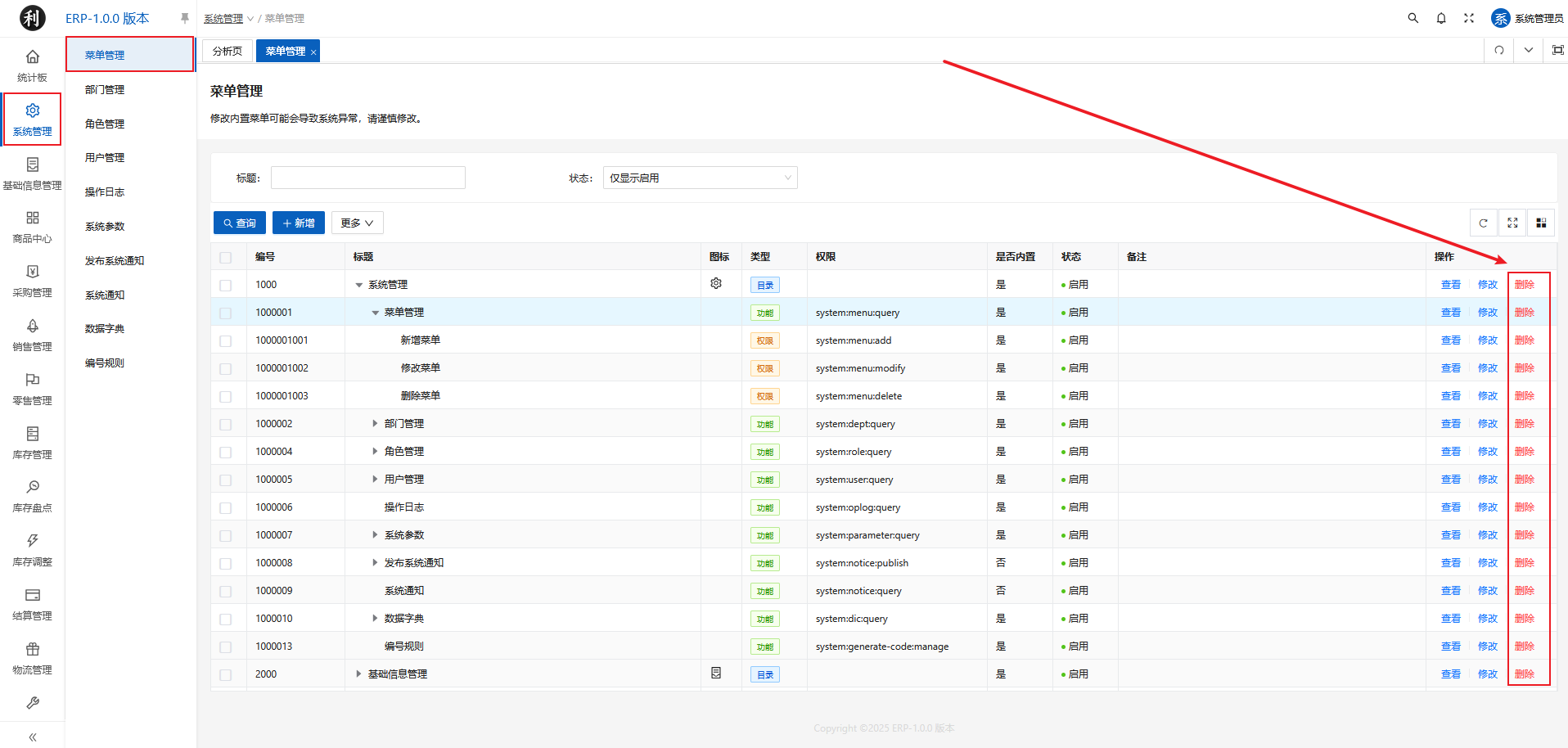The height and width of the screenshot is (748, 1568).
Task: Select 角色管理 in submenu
Action: tap(105, 124)
